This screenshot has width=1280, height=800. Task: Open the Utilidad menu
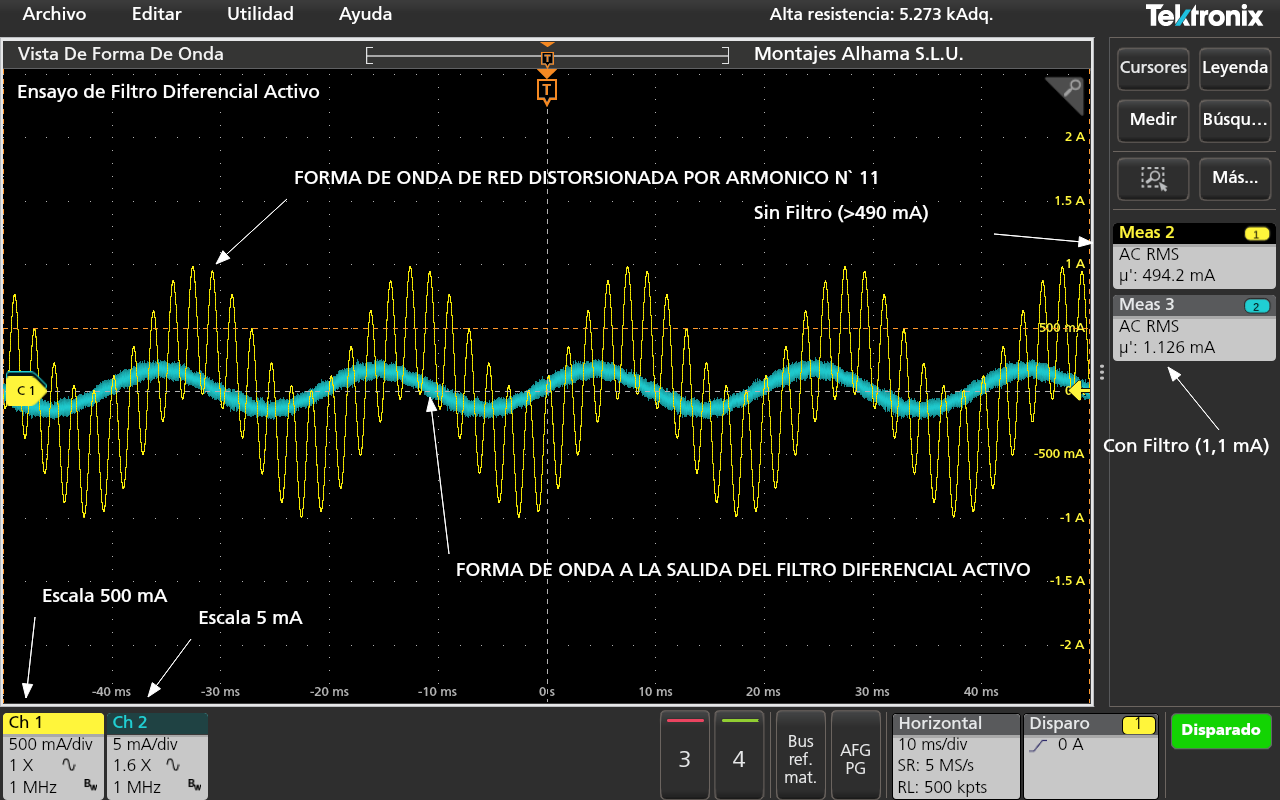tap(260, 14)
